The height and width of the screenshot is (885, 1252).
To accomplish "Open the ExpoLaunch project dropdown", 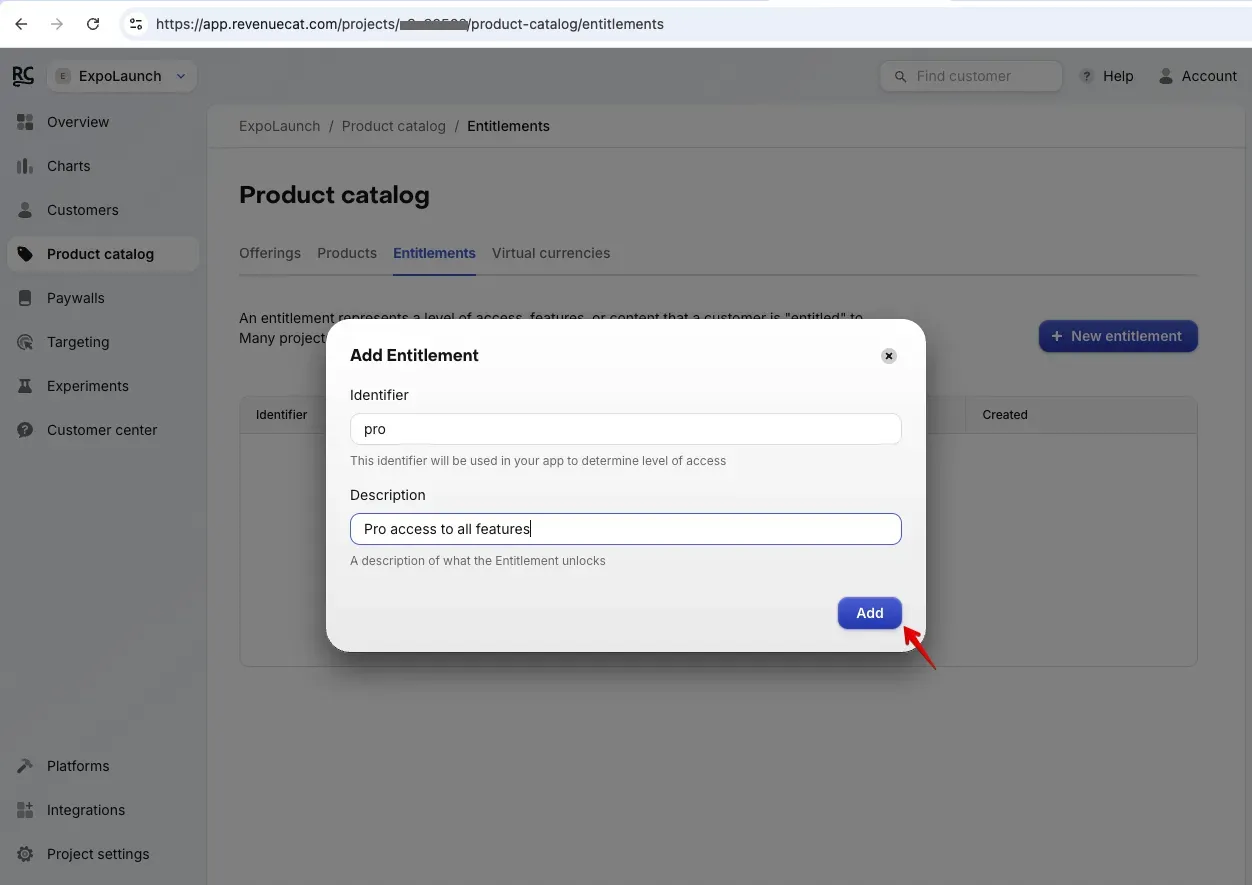I will pyautogui.click(x=122, y=76).
